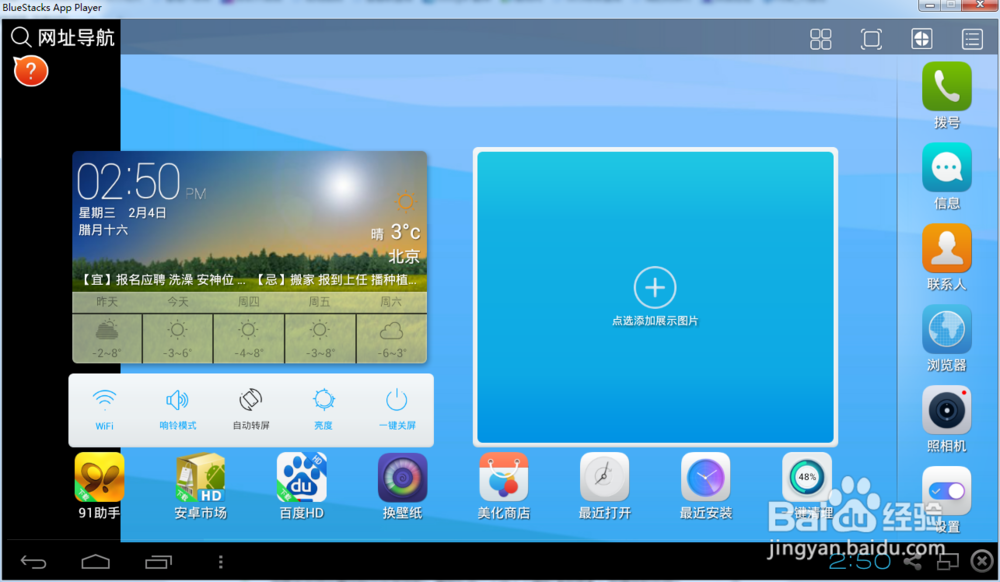Tap the orange question mark help icon
This screenshot has height=582, width=1000.
point(30,71)
